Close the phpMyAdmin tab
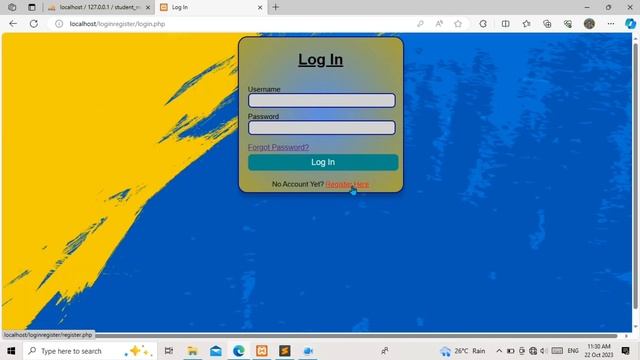 [148, 7]
